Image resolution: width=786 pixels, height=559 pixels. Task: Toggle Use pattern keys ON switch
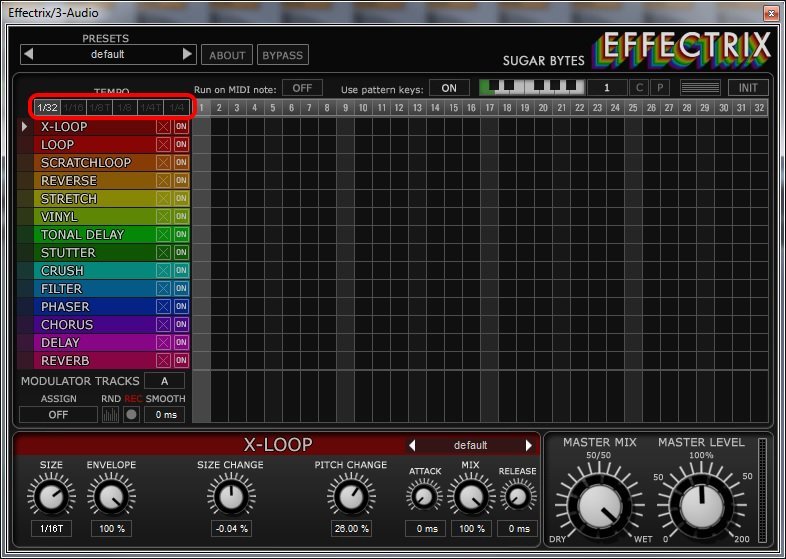click(x=449, y=88)
